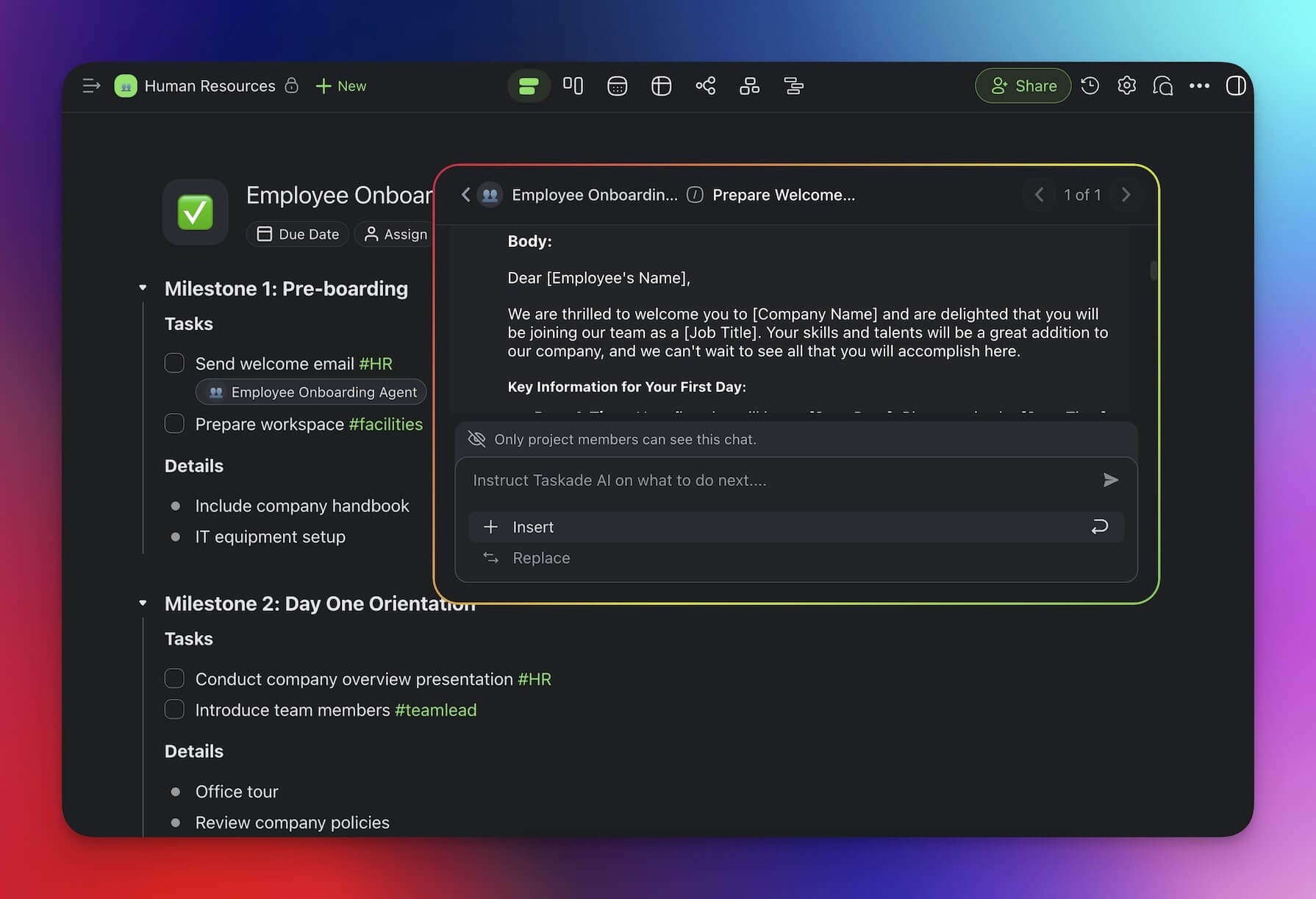1316x899 pixels.
Task: Check the Prepare workspace task
Action: [174, 423]
